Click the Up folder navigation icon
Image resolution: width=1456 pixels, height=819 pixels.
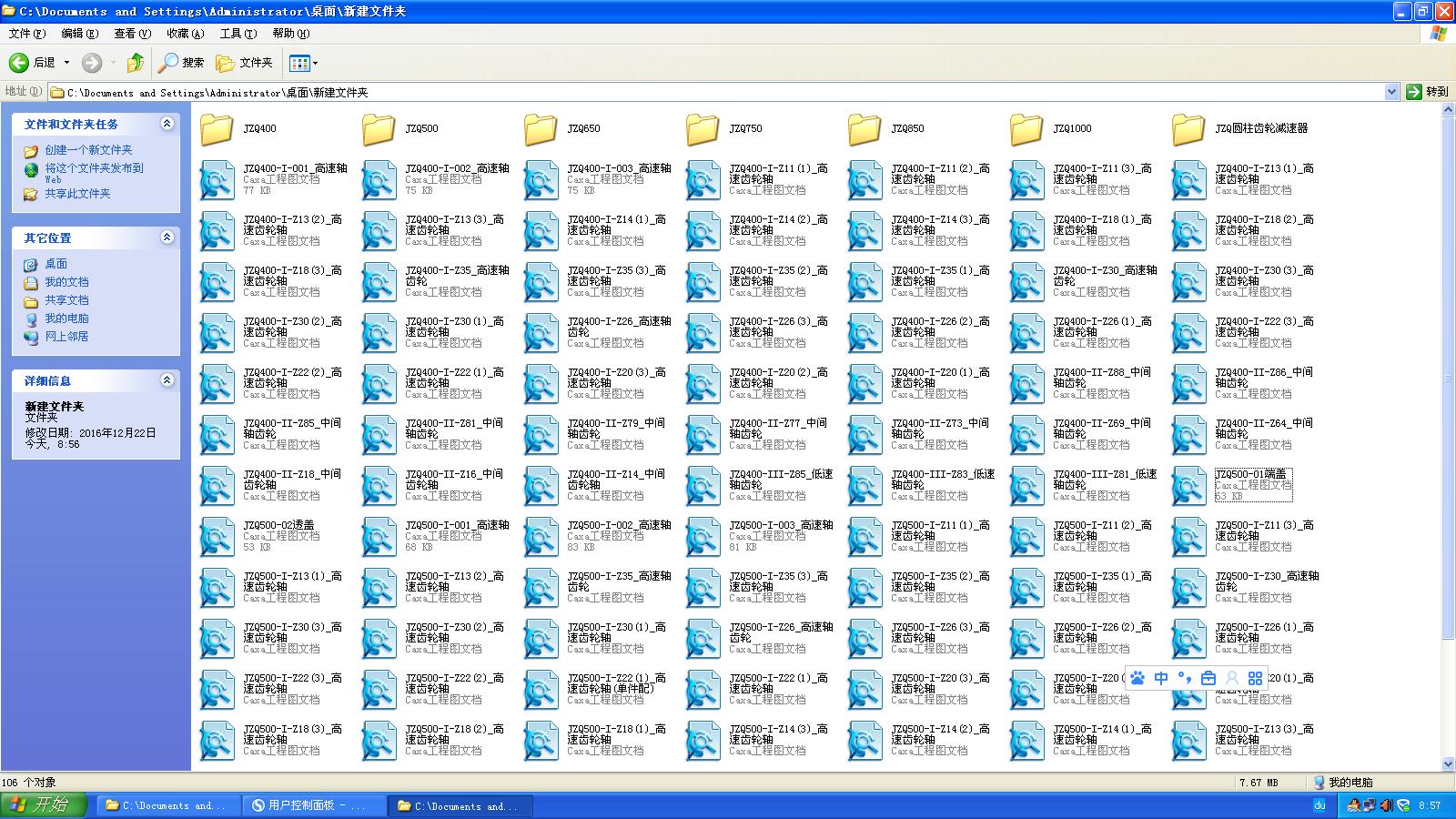pos(135,63)
